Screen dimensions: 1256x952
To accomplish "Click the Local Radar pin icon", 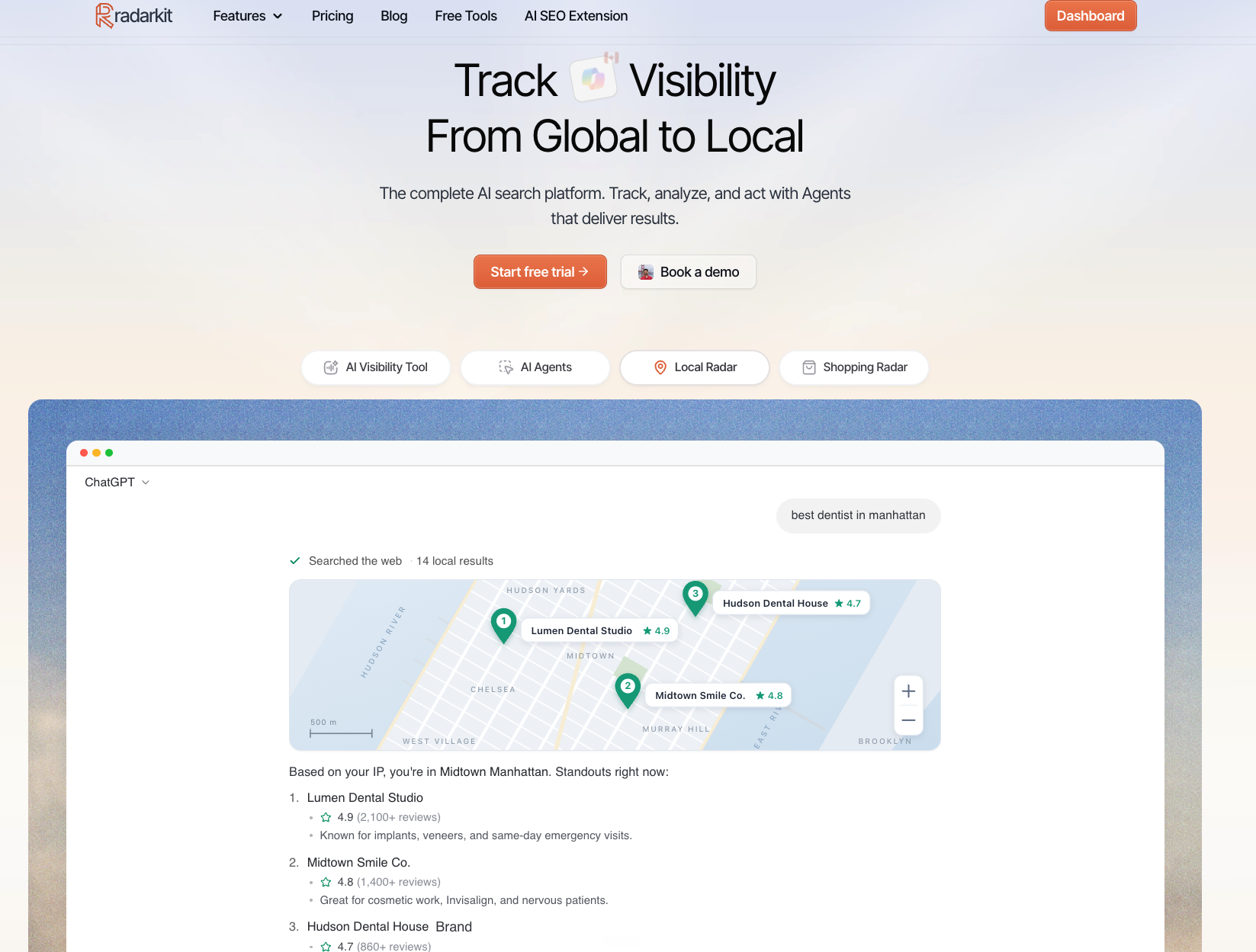I will pyautogui.click(x=660, y=367).
